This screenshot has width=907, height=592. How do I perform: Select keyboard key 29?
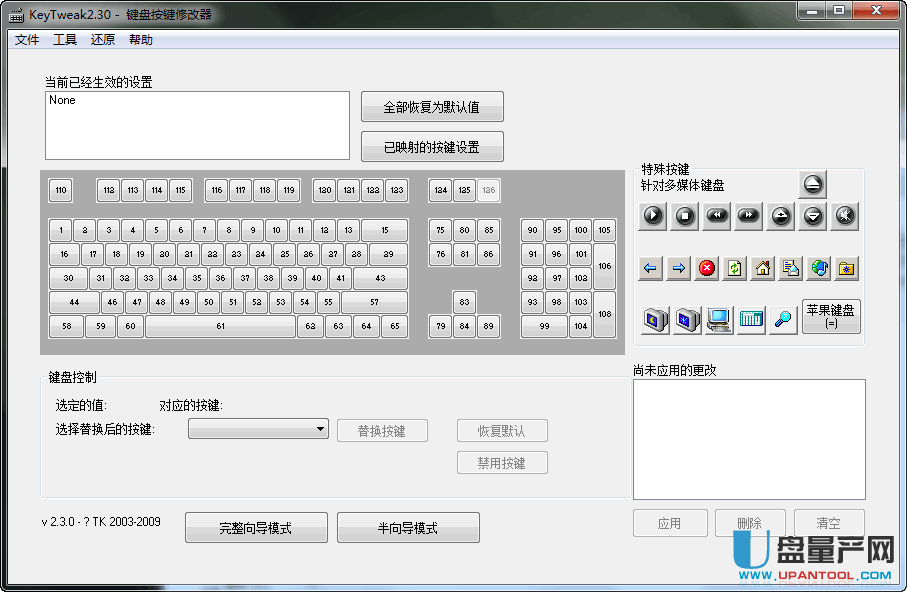point(389,254)
